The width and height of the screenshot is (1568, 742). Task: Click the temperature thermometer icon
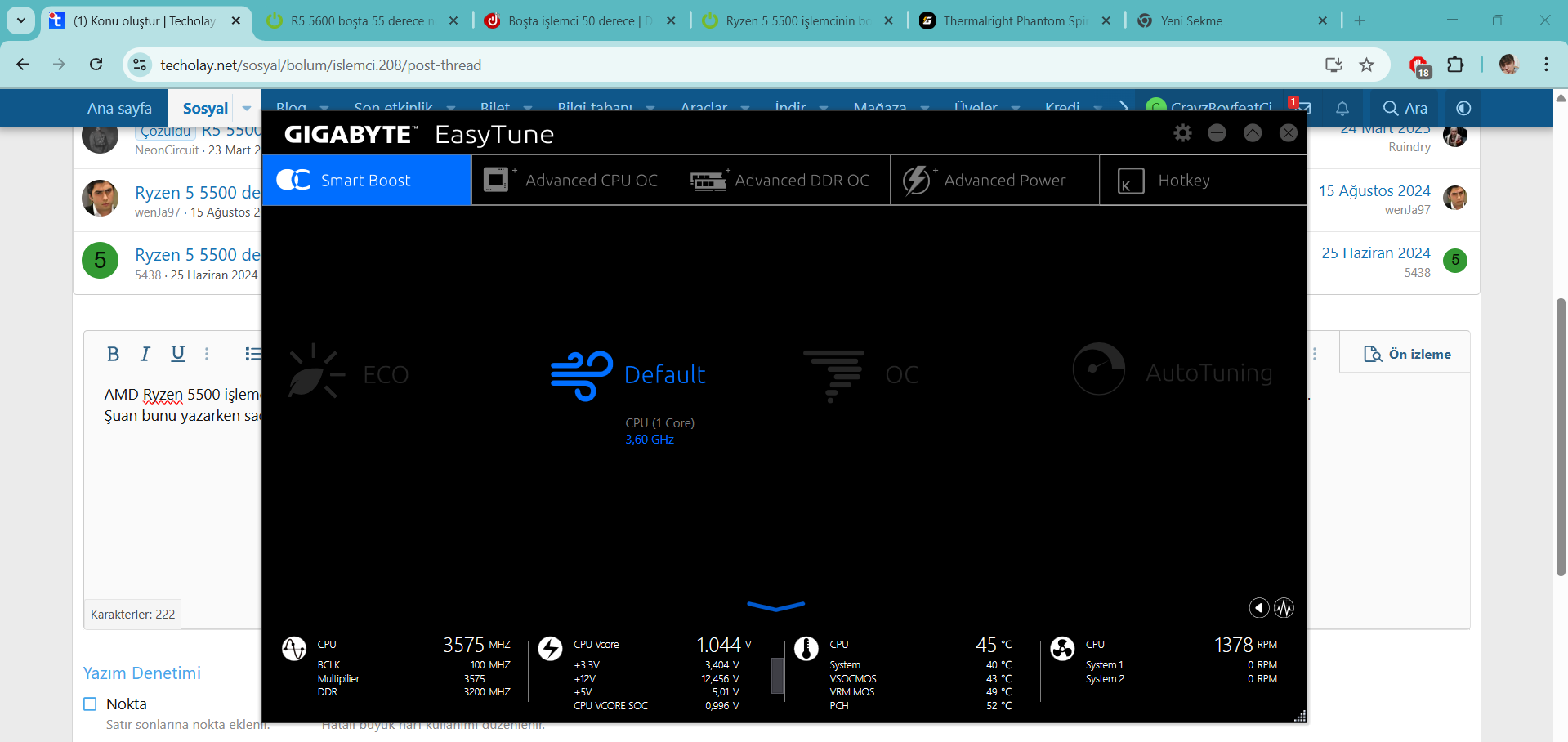coord(806,648)
